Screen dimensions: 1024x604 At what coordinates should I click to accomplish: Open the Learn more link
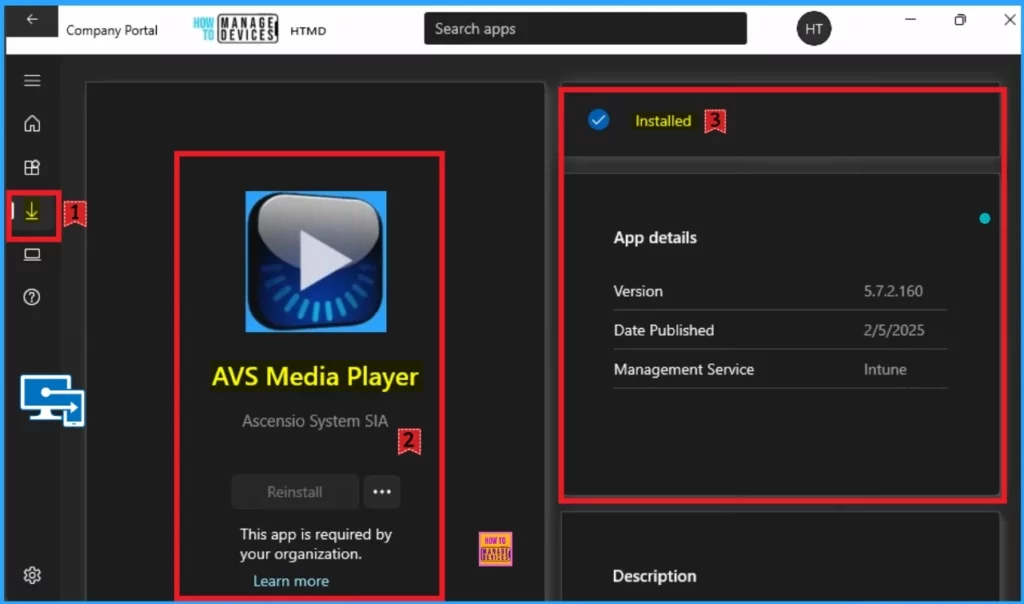pos(291,581)
